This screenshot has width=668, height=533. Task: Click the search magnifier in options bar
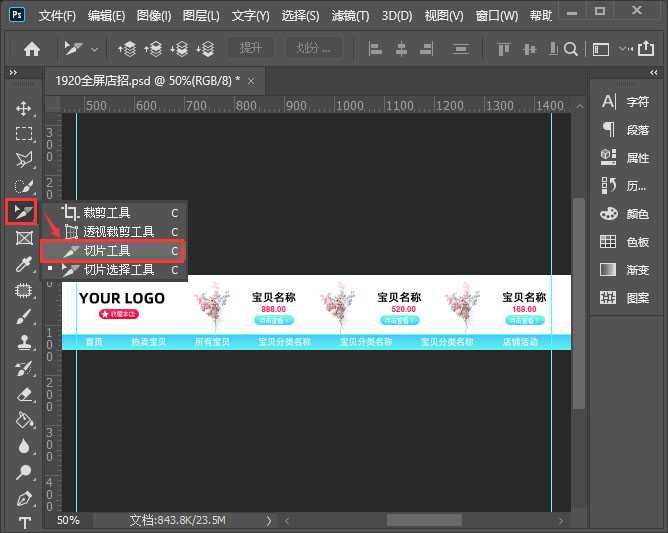(571, 48)
